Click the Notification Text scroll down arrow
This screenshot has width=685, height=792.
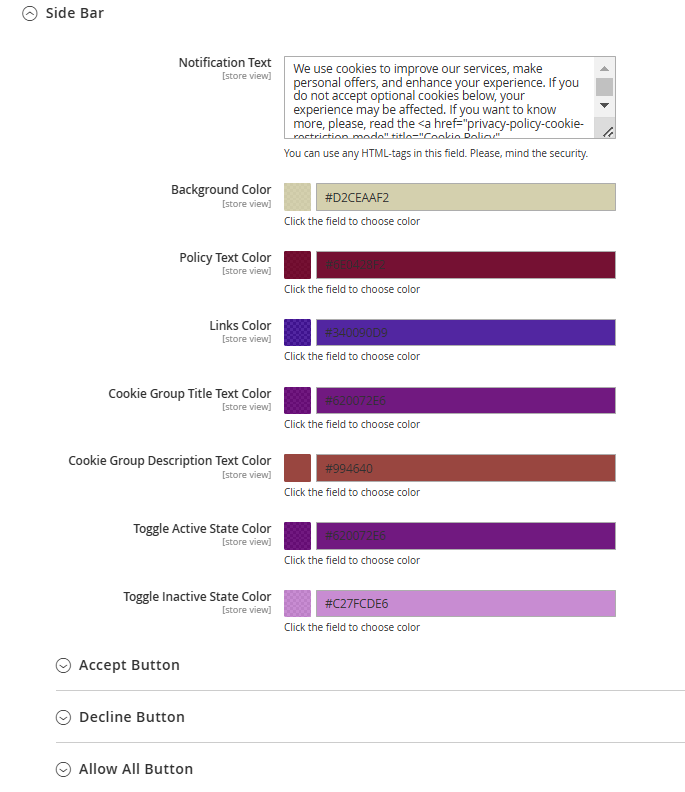coord(604,106)
